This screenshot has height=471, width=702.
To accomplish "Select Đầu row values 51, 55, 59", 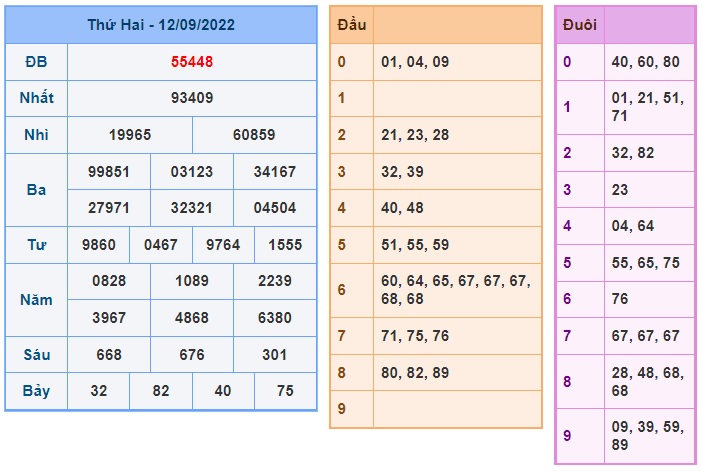I will point(415,245).
